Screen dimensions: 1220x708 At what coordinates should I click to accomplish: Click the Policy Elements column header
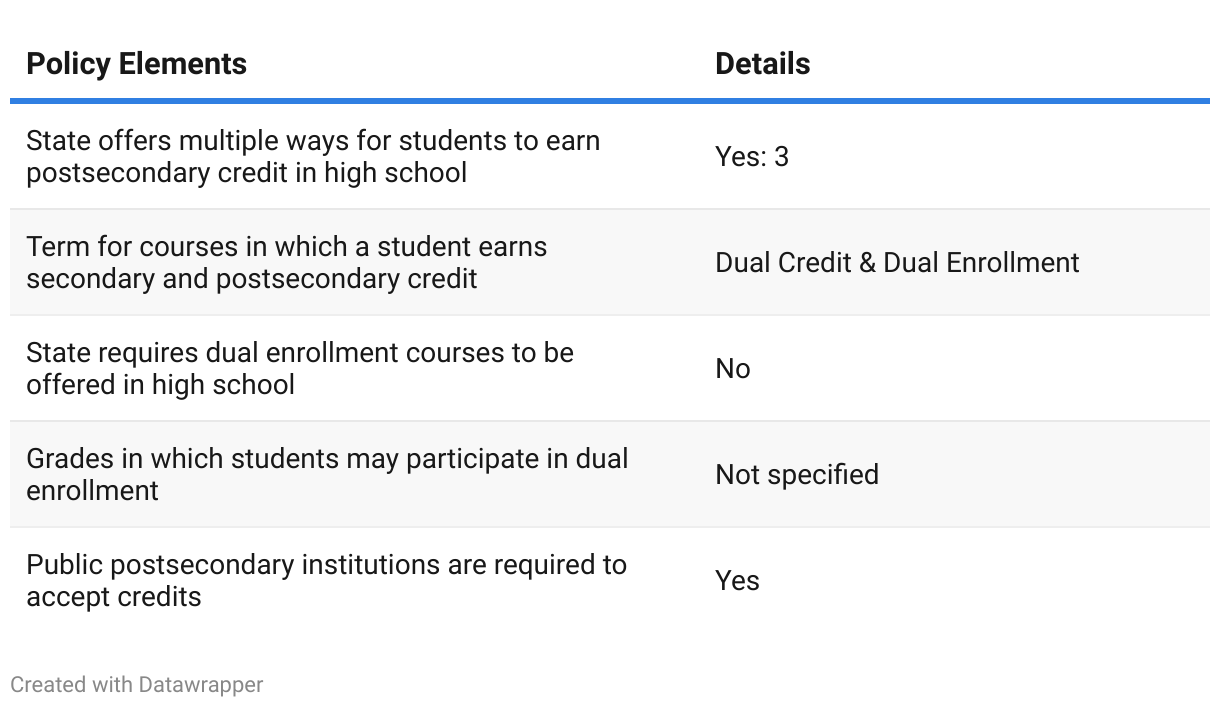[136, 64]
